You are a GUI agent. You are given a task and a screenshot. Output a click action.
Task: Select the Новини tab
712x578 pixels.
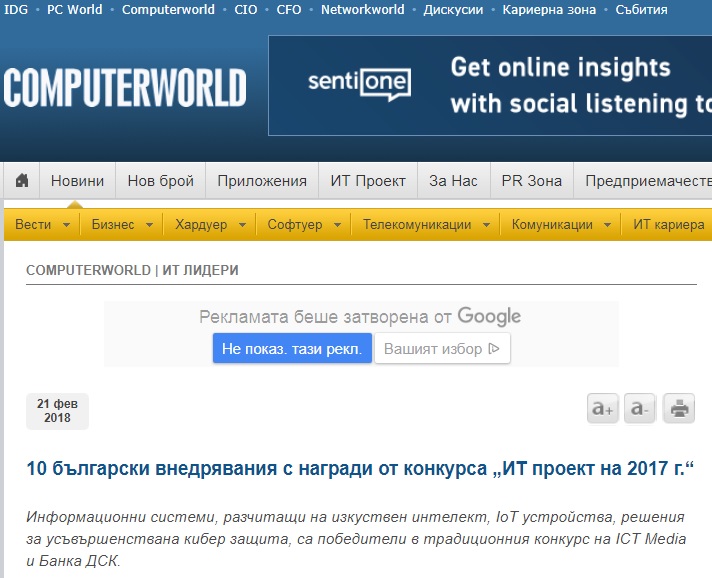[x=77, y=181]
